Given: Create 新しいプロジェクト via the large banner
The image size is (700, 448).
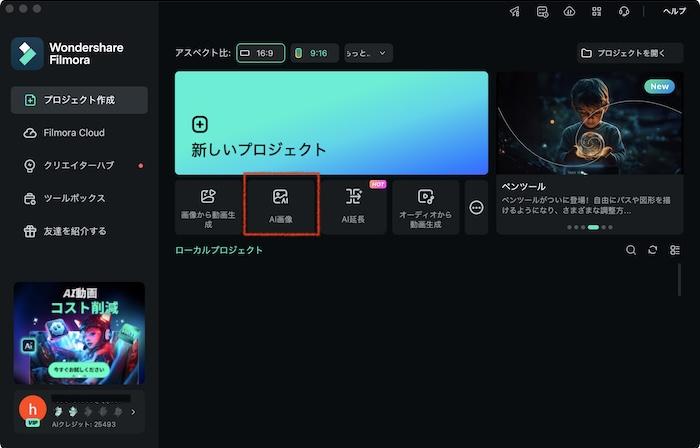Looking at the screenshot, I should [x=331, y=123].
